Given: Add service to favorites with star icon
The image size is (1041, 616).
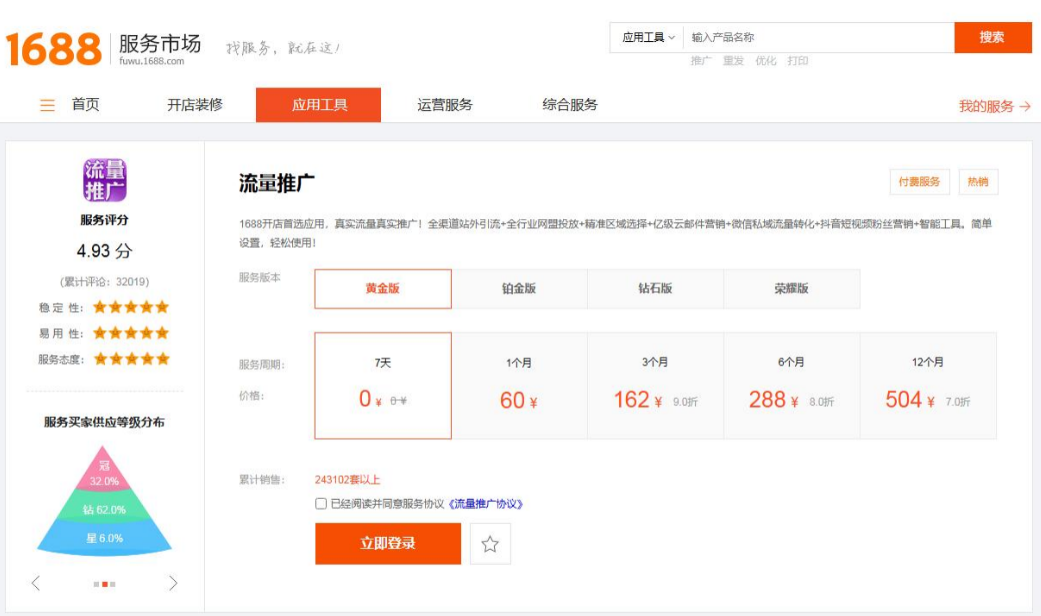Looking at the screenshot, I should click(490, 544).
